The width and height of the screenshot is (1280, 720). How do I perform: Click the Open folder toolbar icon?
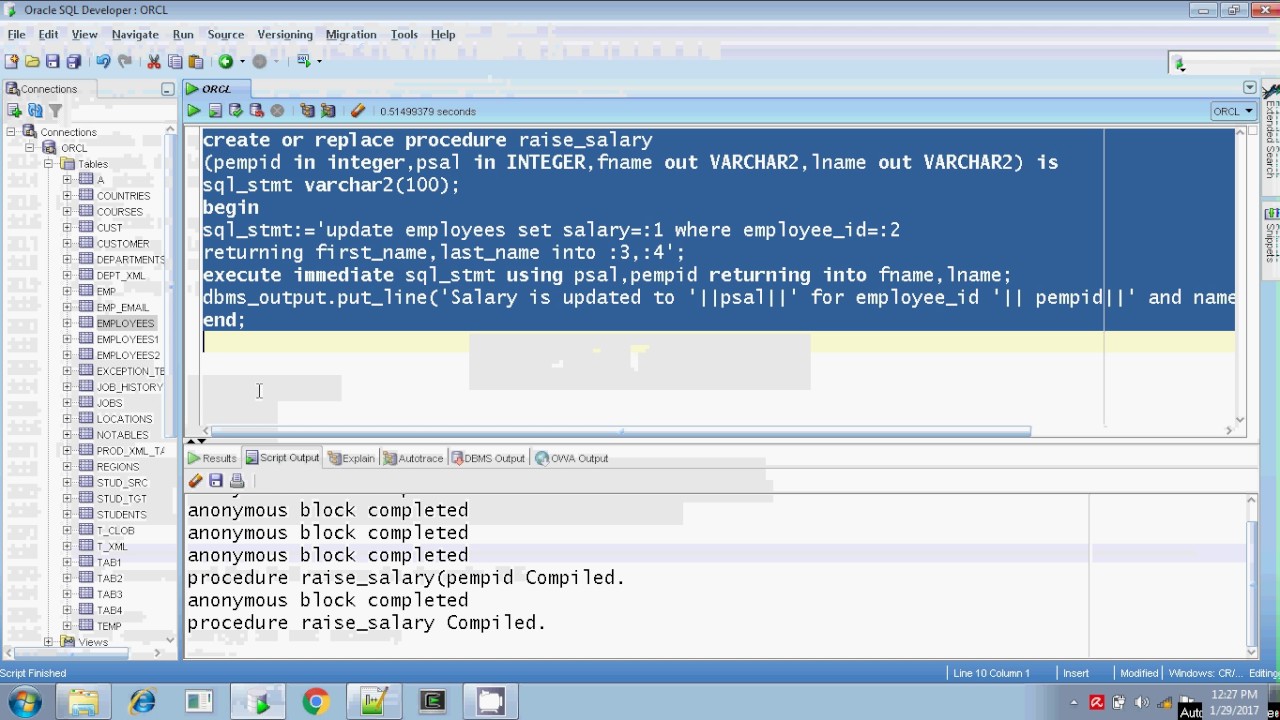[x=32, y=61]
